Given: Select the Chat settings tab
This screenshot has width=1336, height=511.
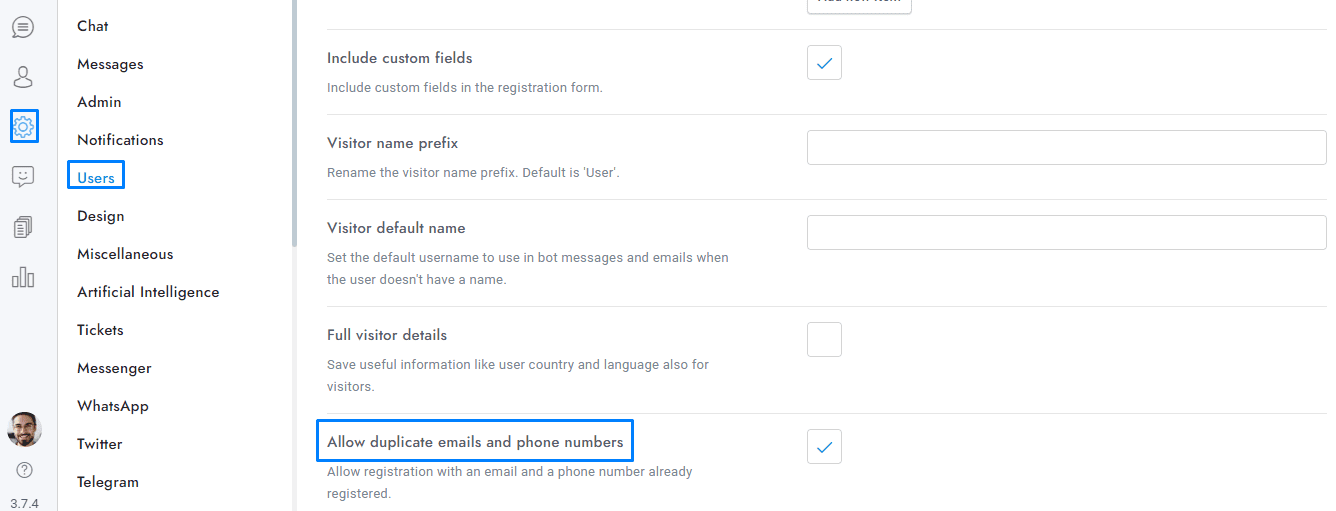Looking at the screenshot, I should [x=93, y=26].
